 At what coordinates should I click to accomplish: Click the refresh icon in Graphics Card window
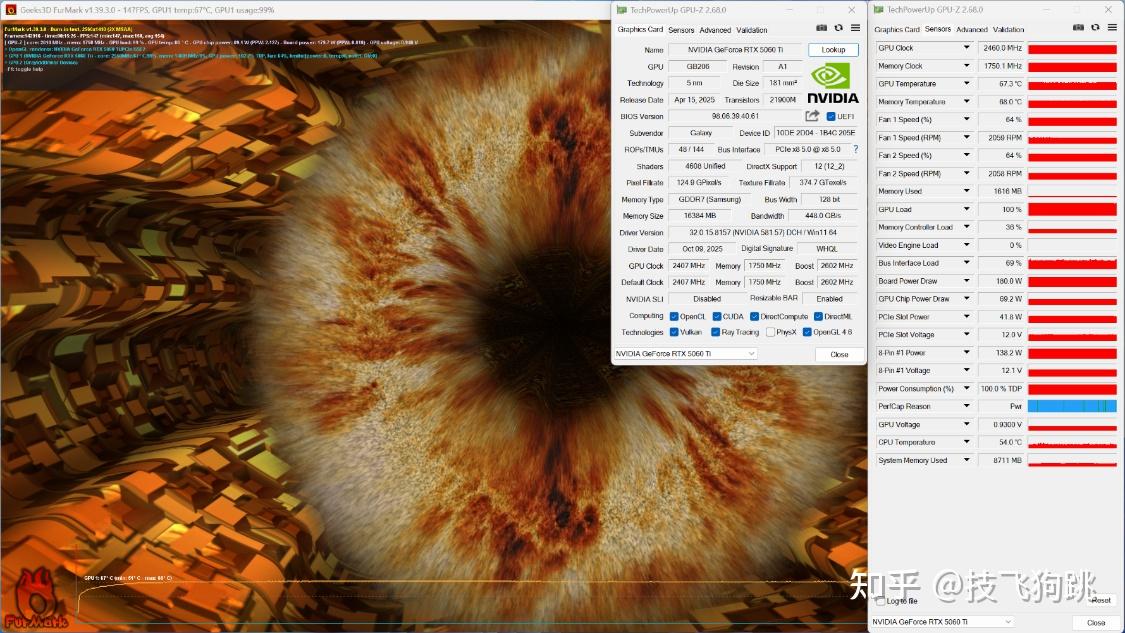838,28
